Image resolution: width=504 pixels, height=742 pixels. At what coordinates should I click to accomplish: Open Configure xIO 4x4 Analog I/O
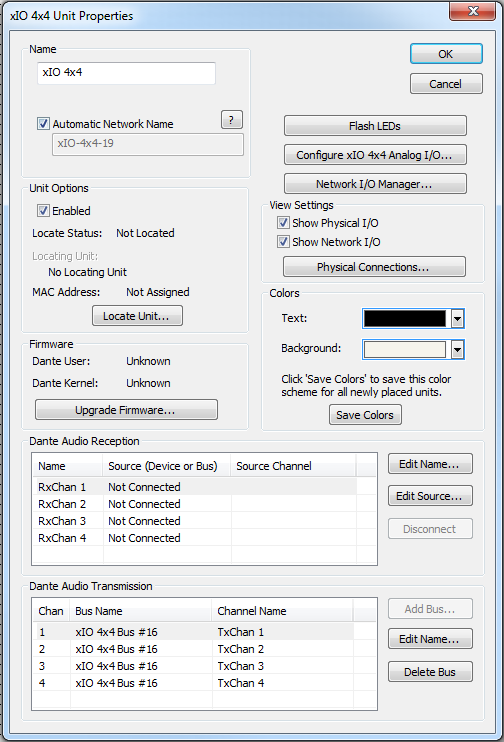(375, 155)
